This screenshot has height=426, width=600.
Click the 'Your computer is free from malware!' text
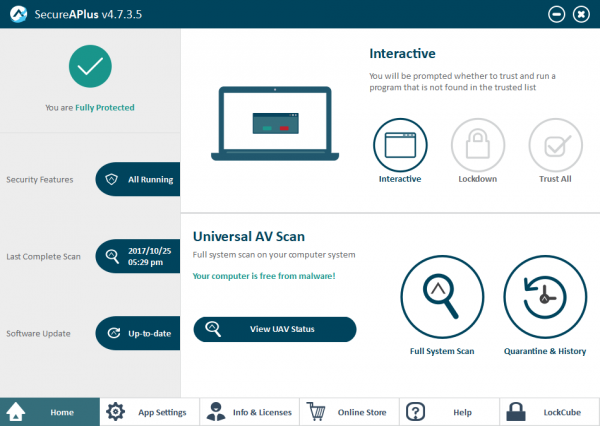[x=264, y=276]
